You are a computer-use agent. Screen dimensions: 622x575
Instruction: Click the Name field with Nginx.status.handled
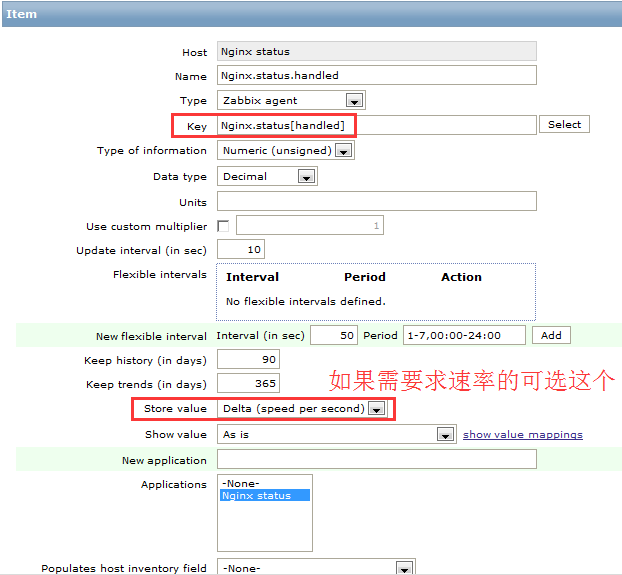click(x=376, y=75)
